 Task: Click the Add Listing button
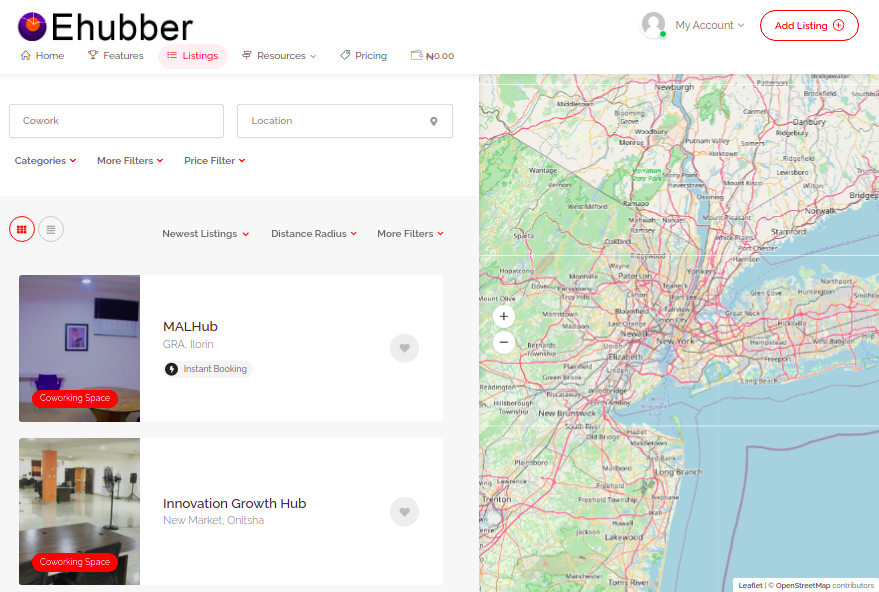tap(809, 26)
